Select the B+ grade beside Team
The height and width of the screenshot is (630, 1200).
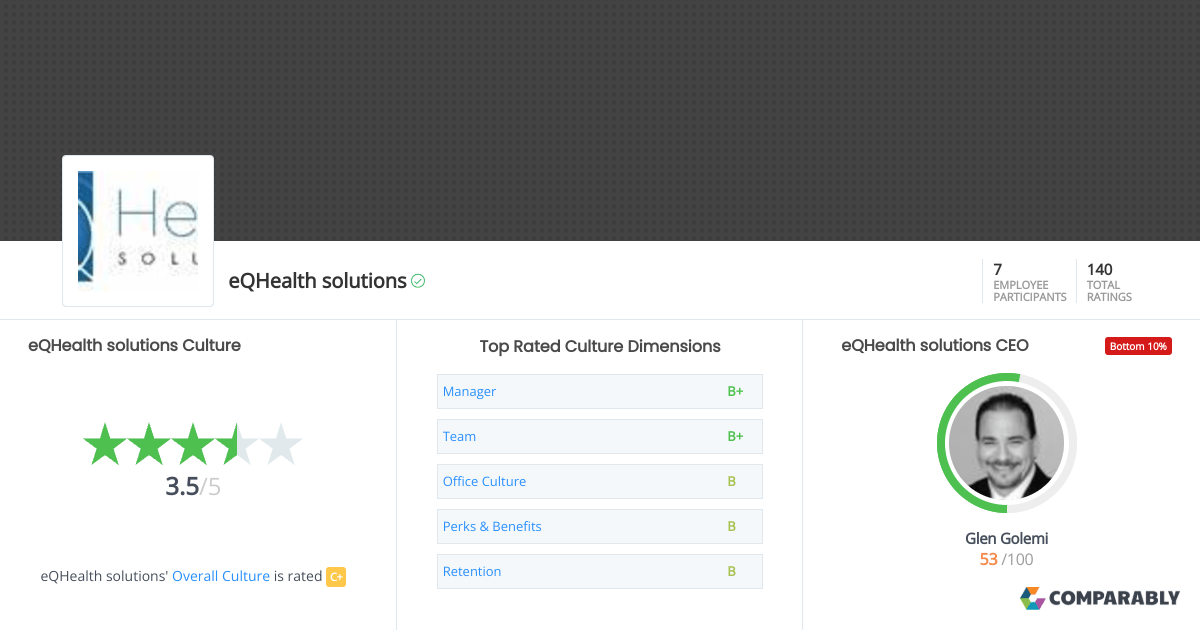pyautogui.click(x=736, y=436)
